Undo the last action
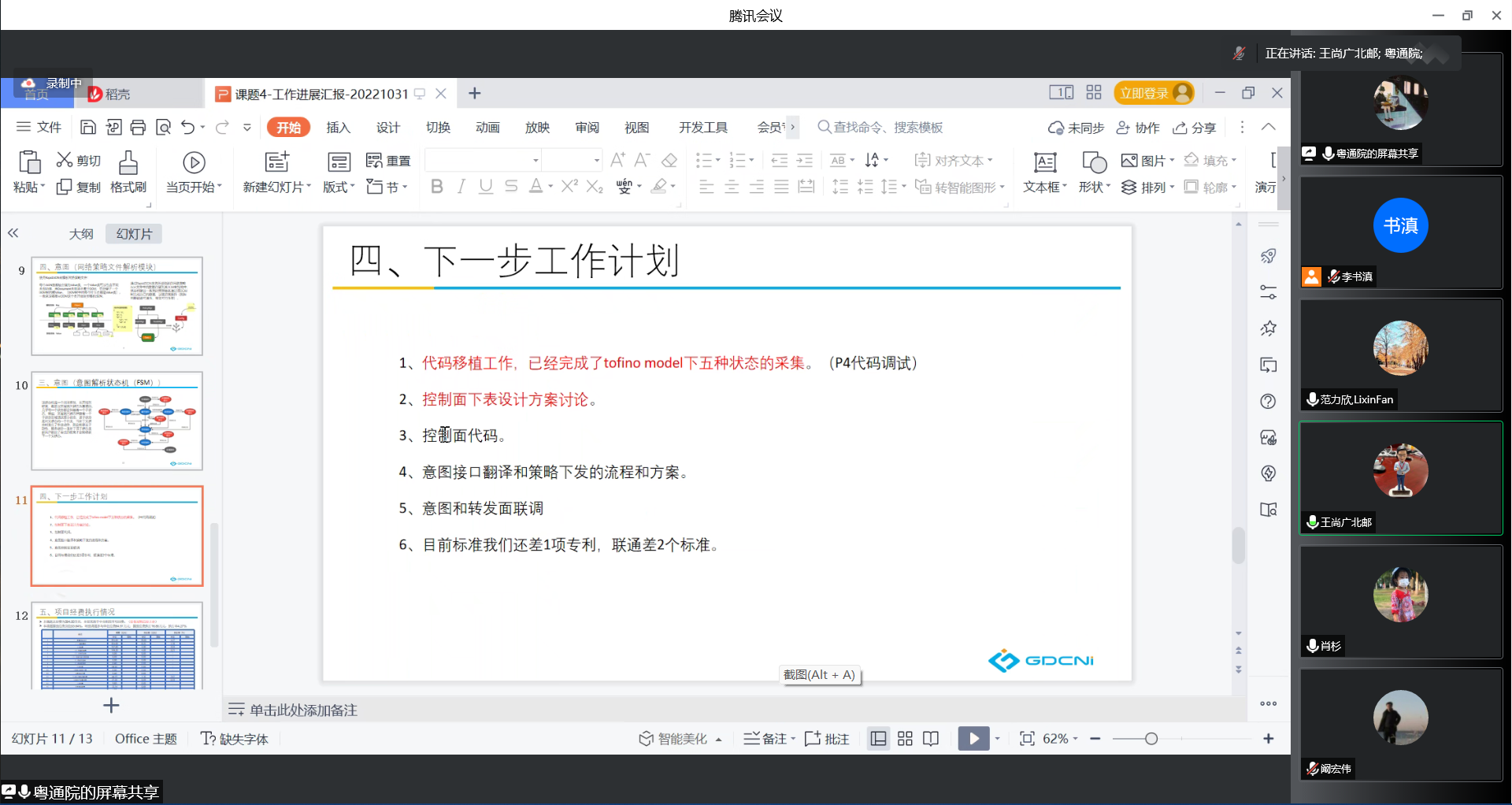This screenshot has width=1512, height=805. click(x=187, y=128)
